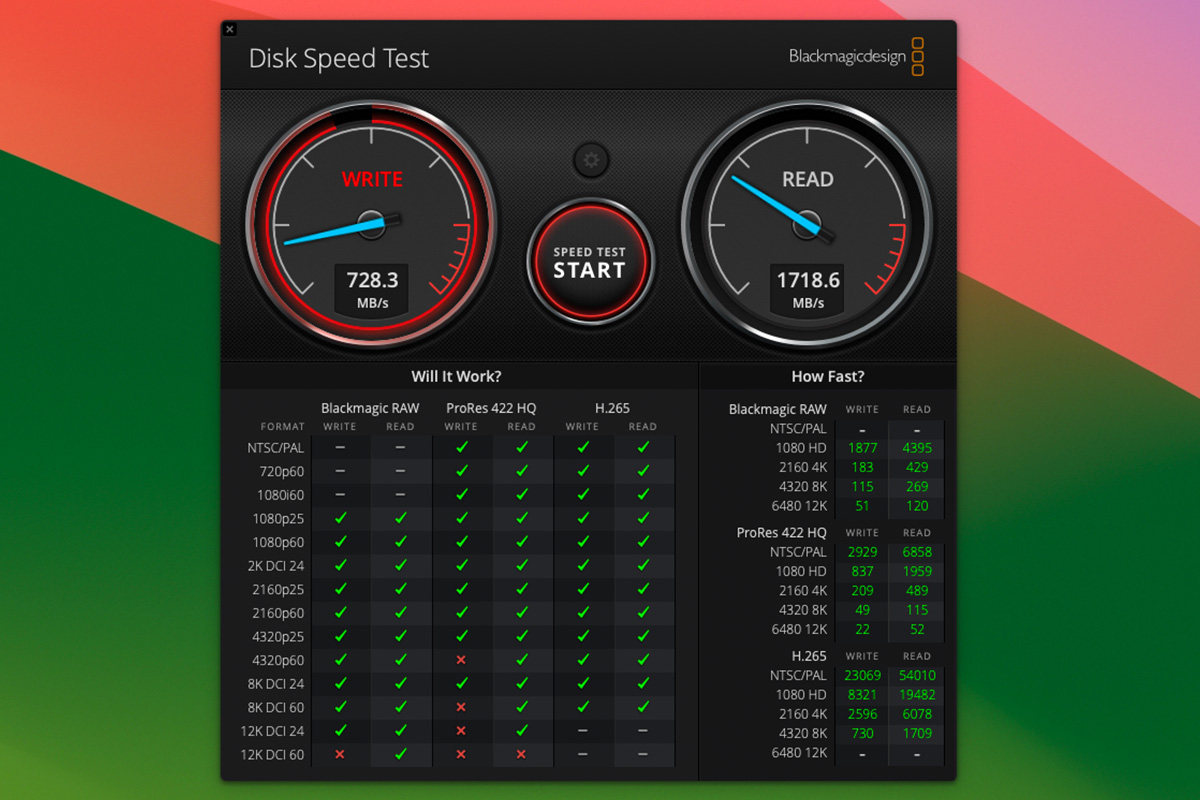Viewport: 1200px width, 800px height.
Task: Click the green check for 2160p60 H.265 write
Action: click(x=582, y=613)
